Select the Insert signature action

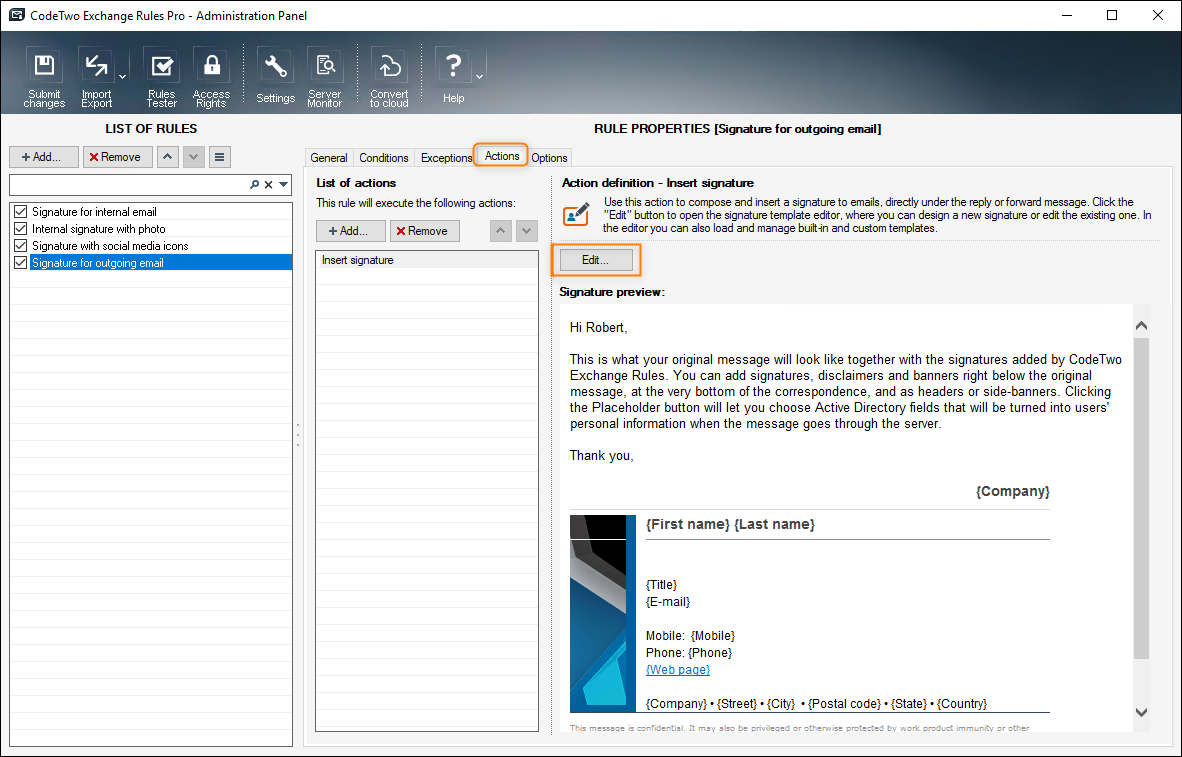tap(427, 260)
